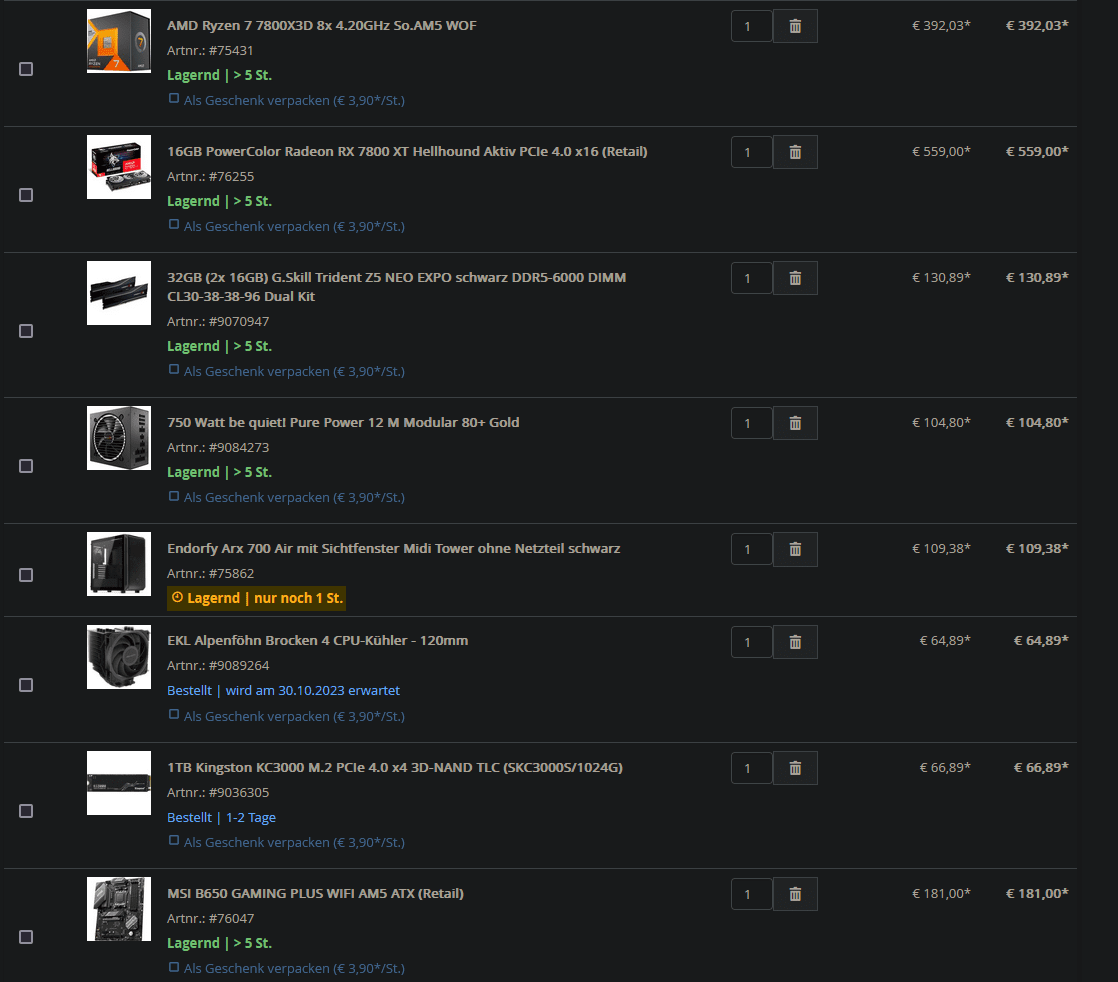Screen dimensions: 1118x982
Task: Remove MSI B650 GAMING PLUS WIFI via trash
Action: (795, 894)
